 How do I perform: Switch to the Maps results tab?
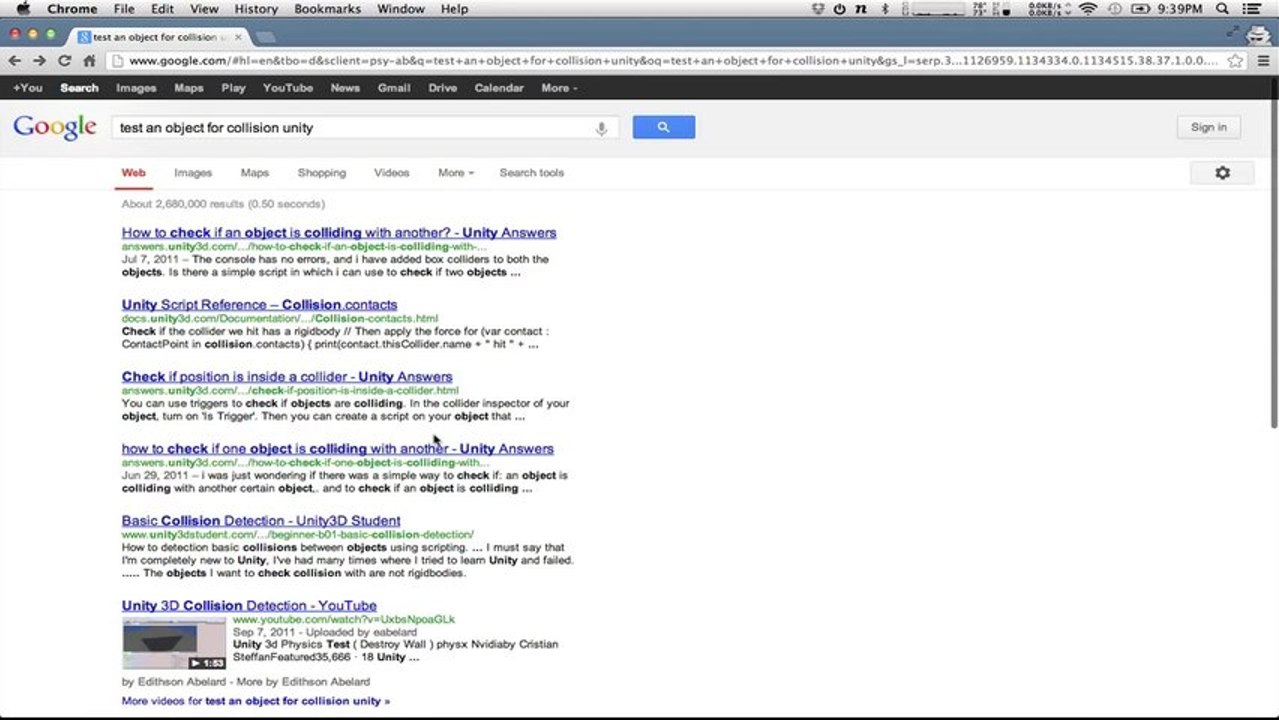(x=255, y=173)
